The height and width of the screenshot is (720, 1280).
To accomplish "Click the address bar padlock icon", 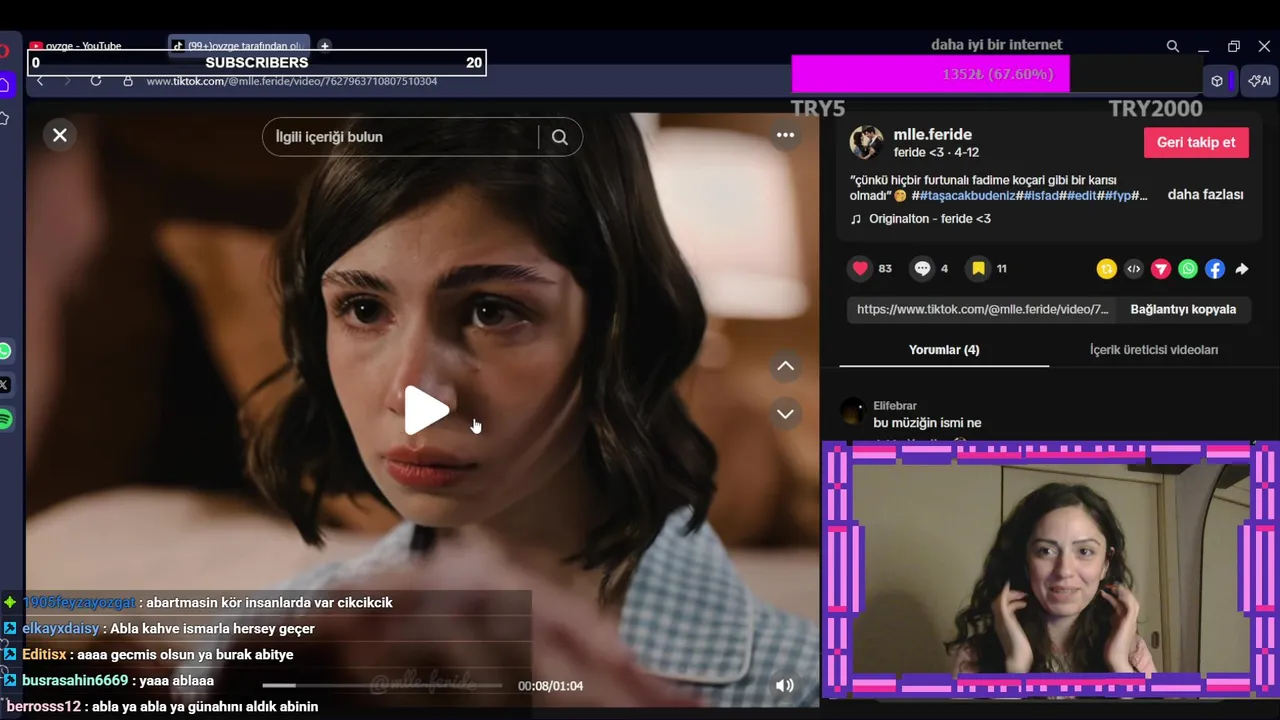I will [x=128, y=81].
